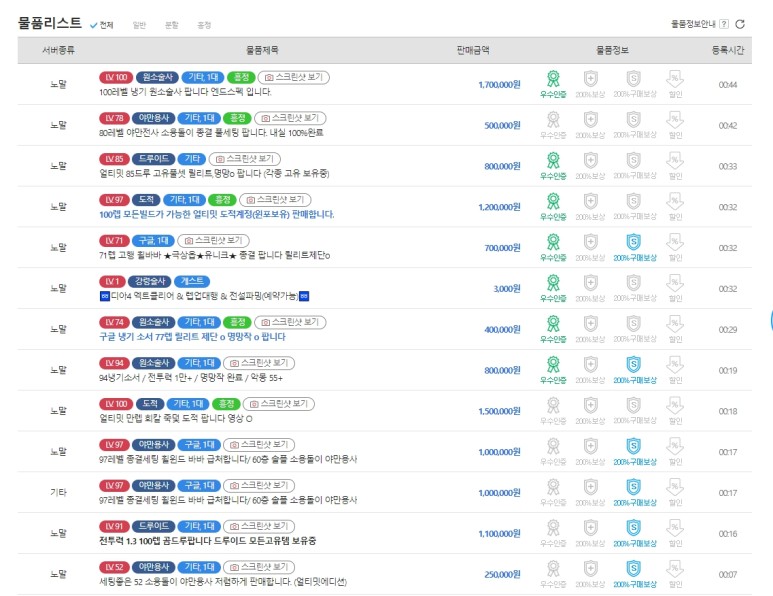The height and width of the screenshot is (596, 773).
Task: Click 우수인증 icon in 1,500,000원 row
Action: point(553,406)
